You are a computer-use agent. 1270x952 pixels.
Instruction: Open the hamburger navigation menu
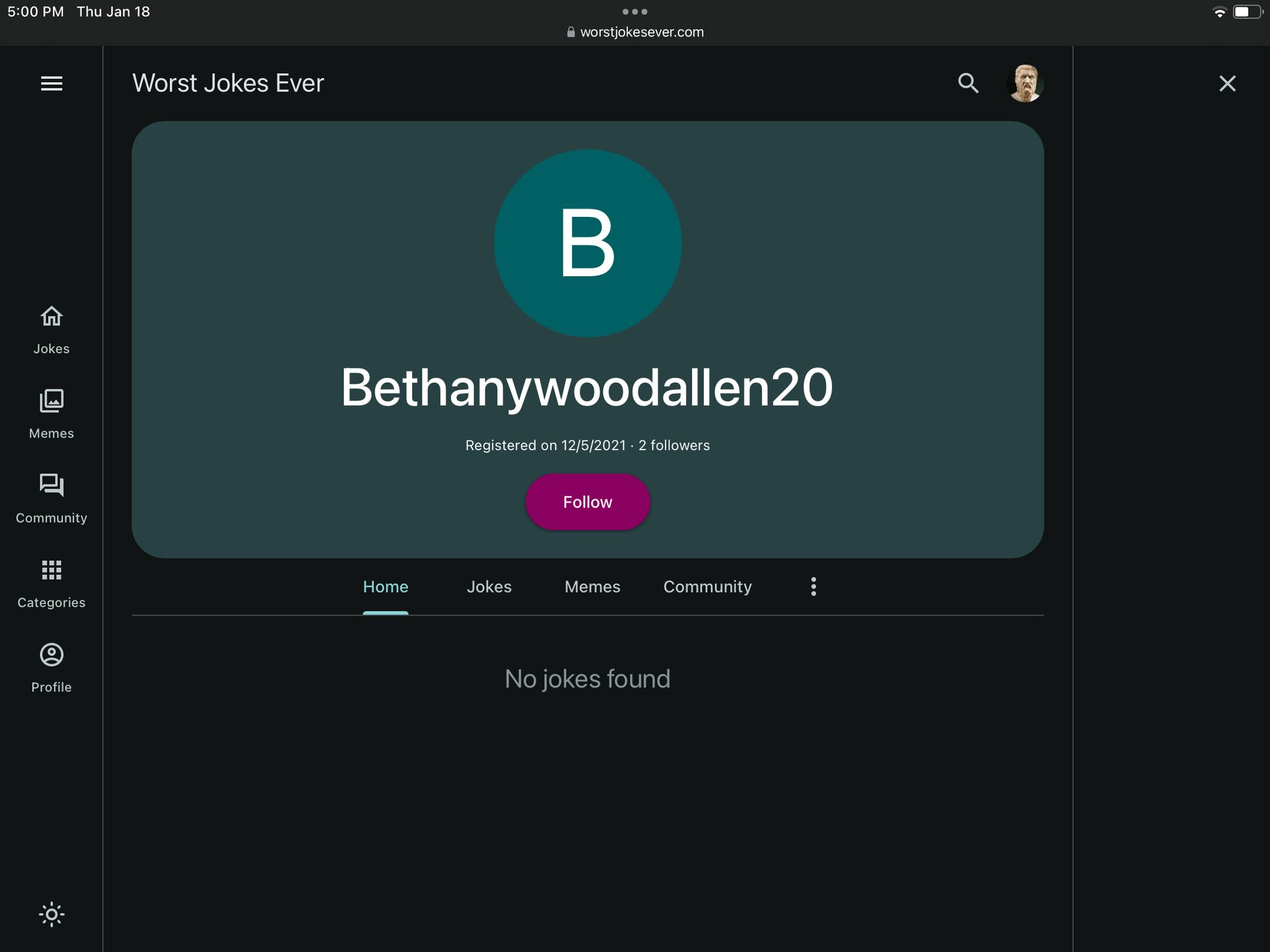point(52,83)
